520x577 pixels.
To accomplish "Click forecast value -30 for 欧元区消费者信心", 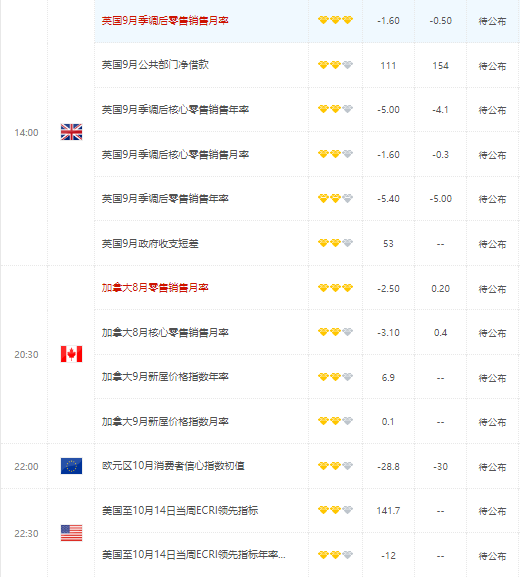I will click(441, 467).
